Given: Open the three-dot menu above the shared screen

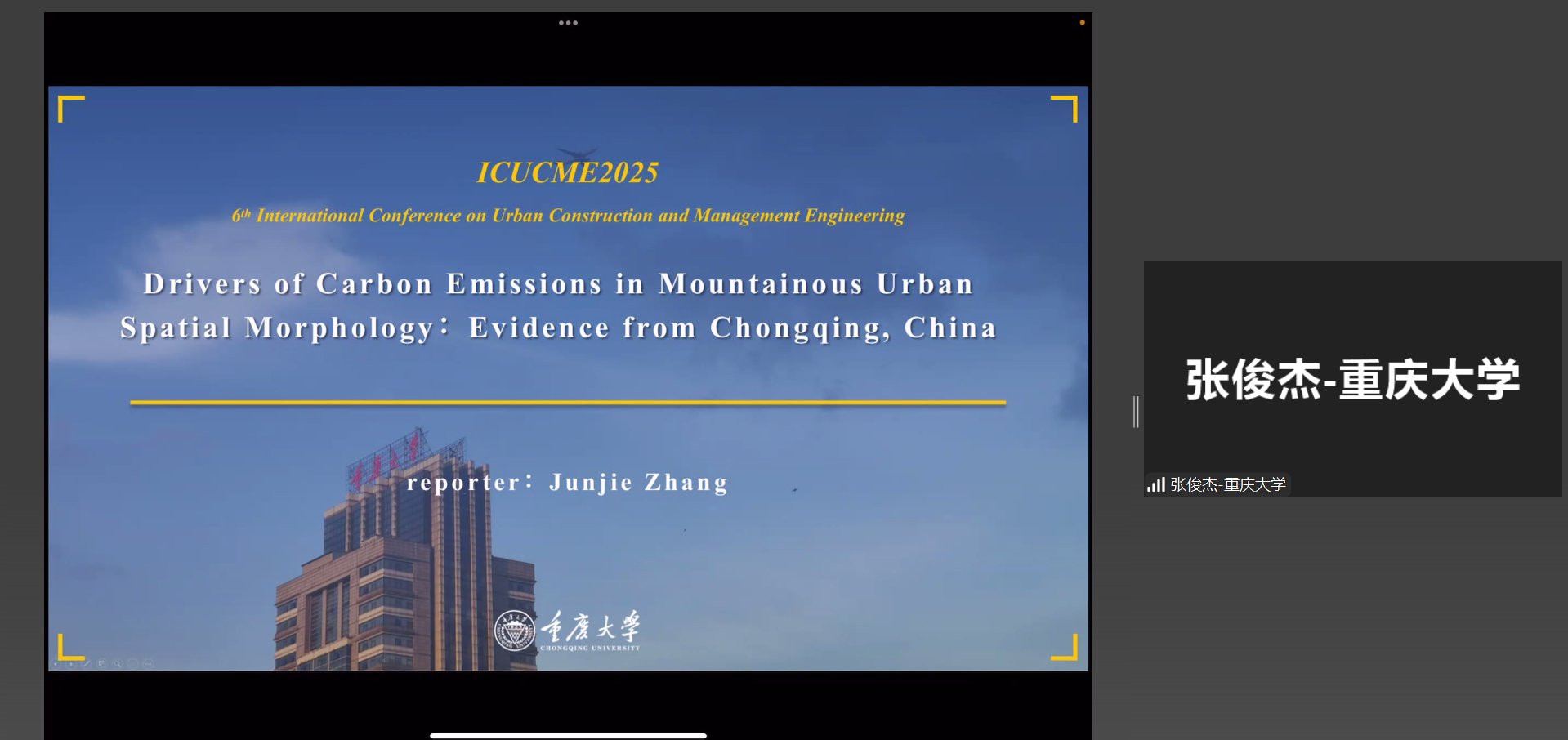Looking at the screenshot, I should (568, 23).
